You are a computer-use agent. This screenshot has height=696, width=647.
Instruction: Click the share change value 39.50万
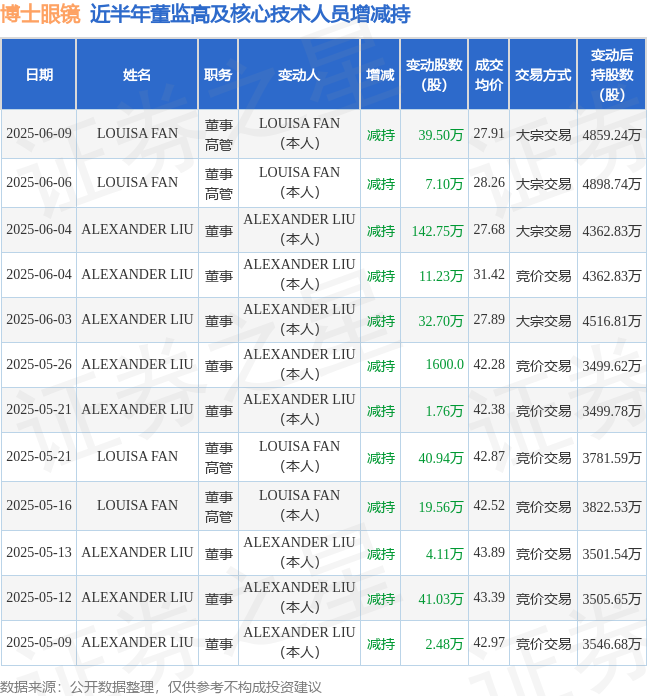click(x=441, y=135)
